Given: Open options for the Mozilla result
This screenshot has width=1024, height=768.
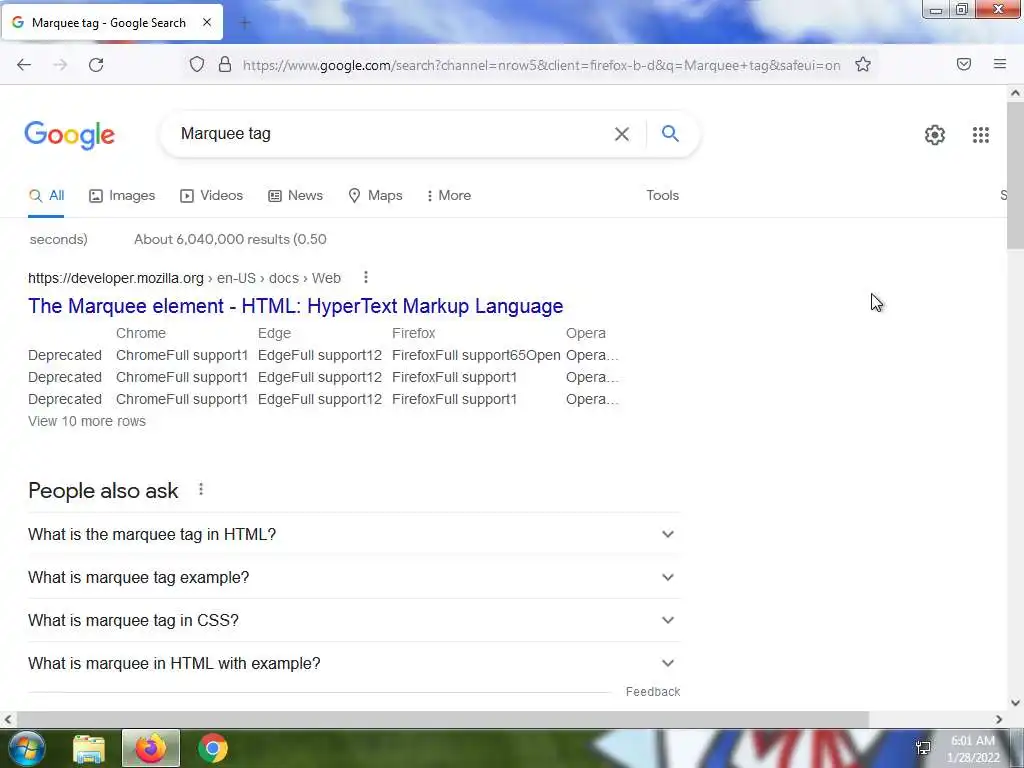Looking at the screenshot, I should [366, 278].
